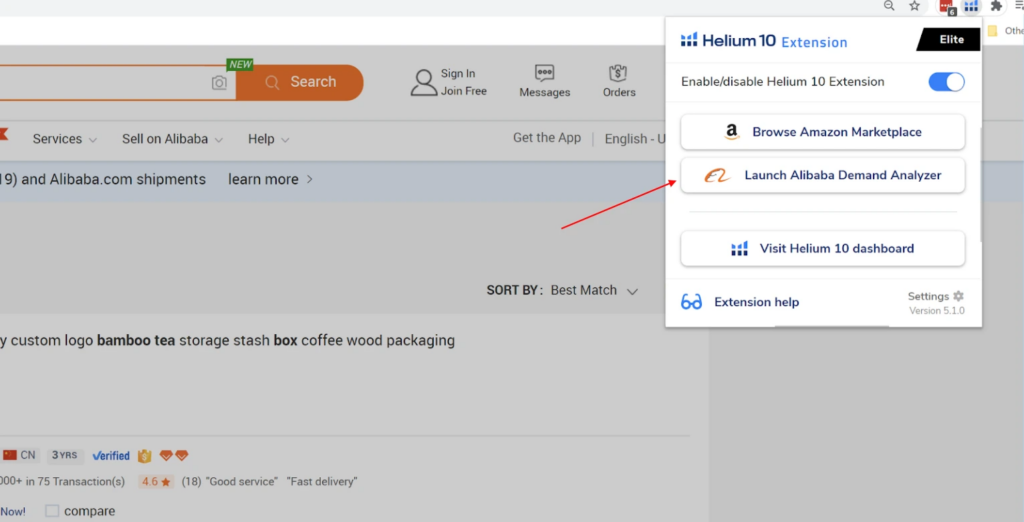The image size is (1024, 522).
Task: Open bamboo tea storage box product title
Action: 227,340
